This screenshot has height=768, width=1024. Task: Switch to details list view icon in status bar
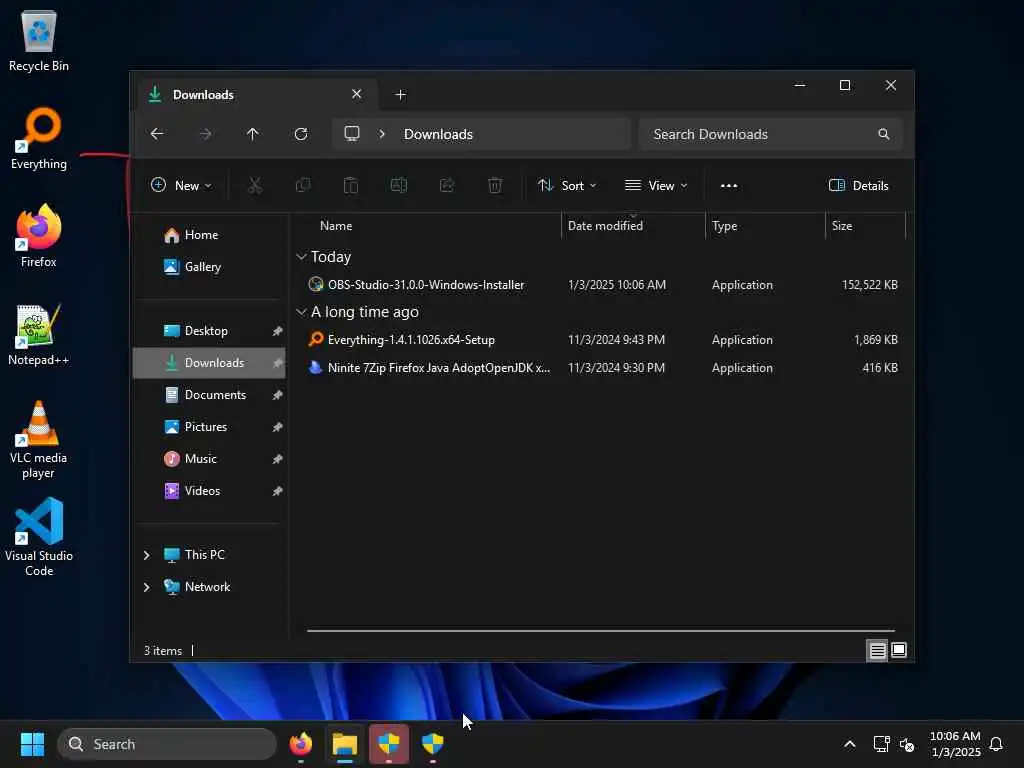(x=877, y=650)
